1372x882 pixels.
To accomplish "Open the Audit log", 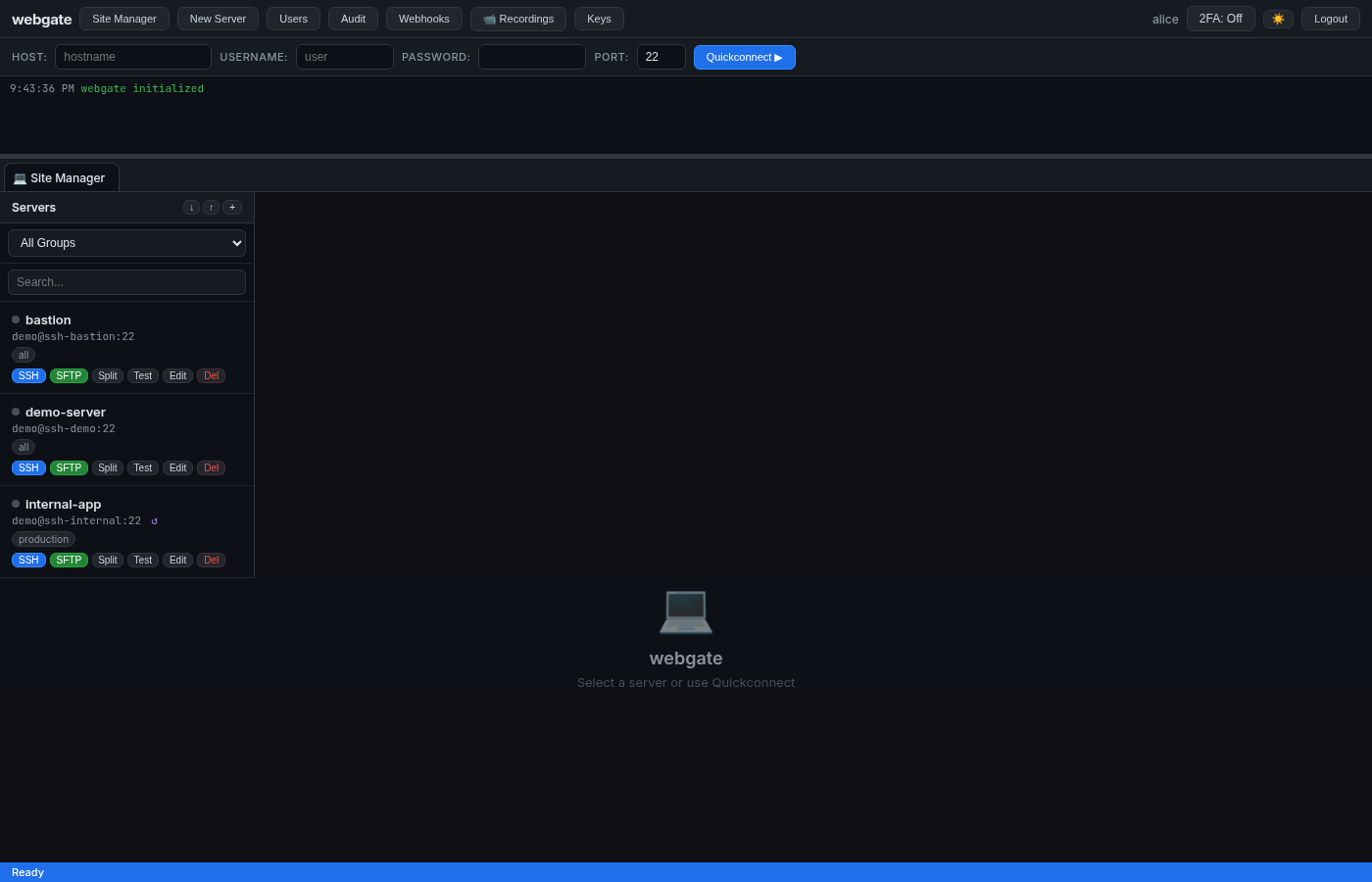I will (x=353, y=19).
